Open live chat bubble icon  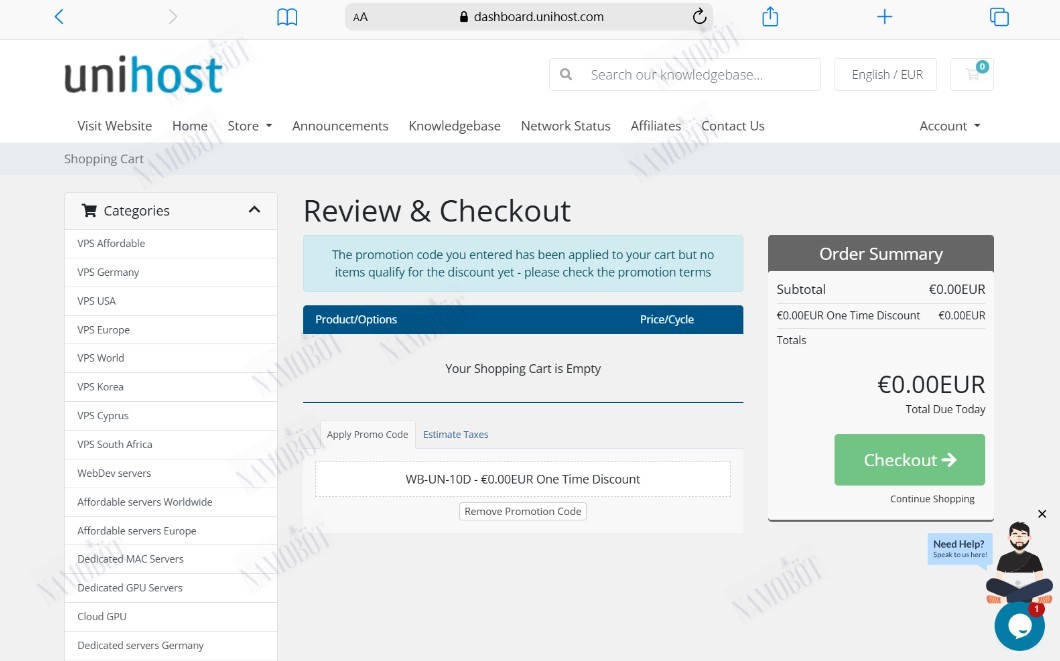coord(1019,626)
